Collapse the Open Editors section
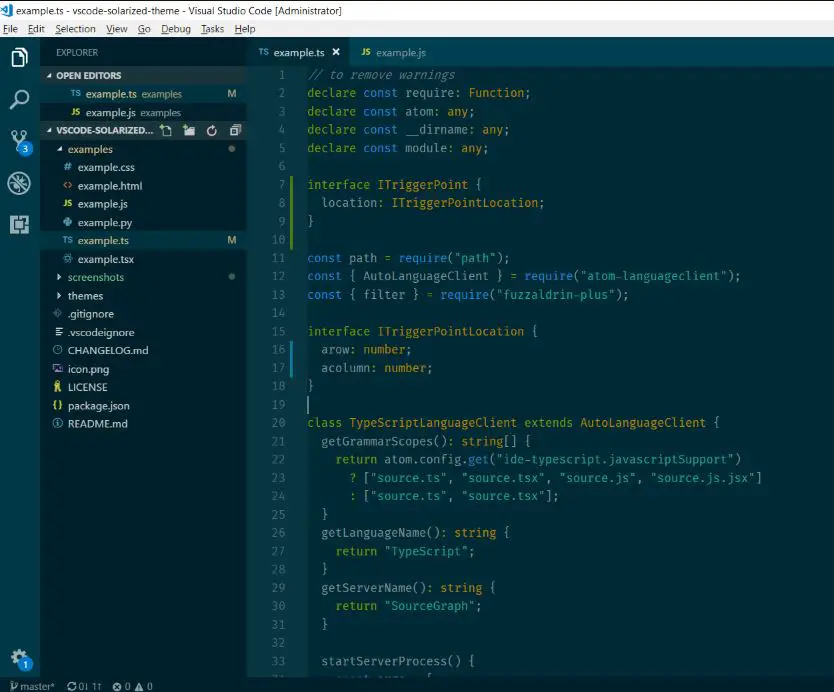This screenshot has height=692, width=834. (x=49, y=76)
